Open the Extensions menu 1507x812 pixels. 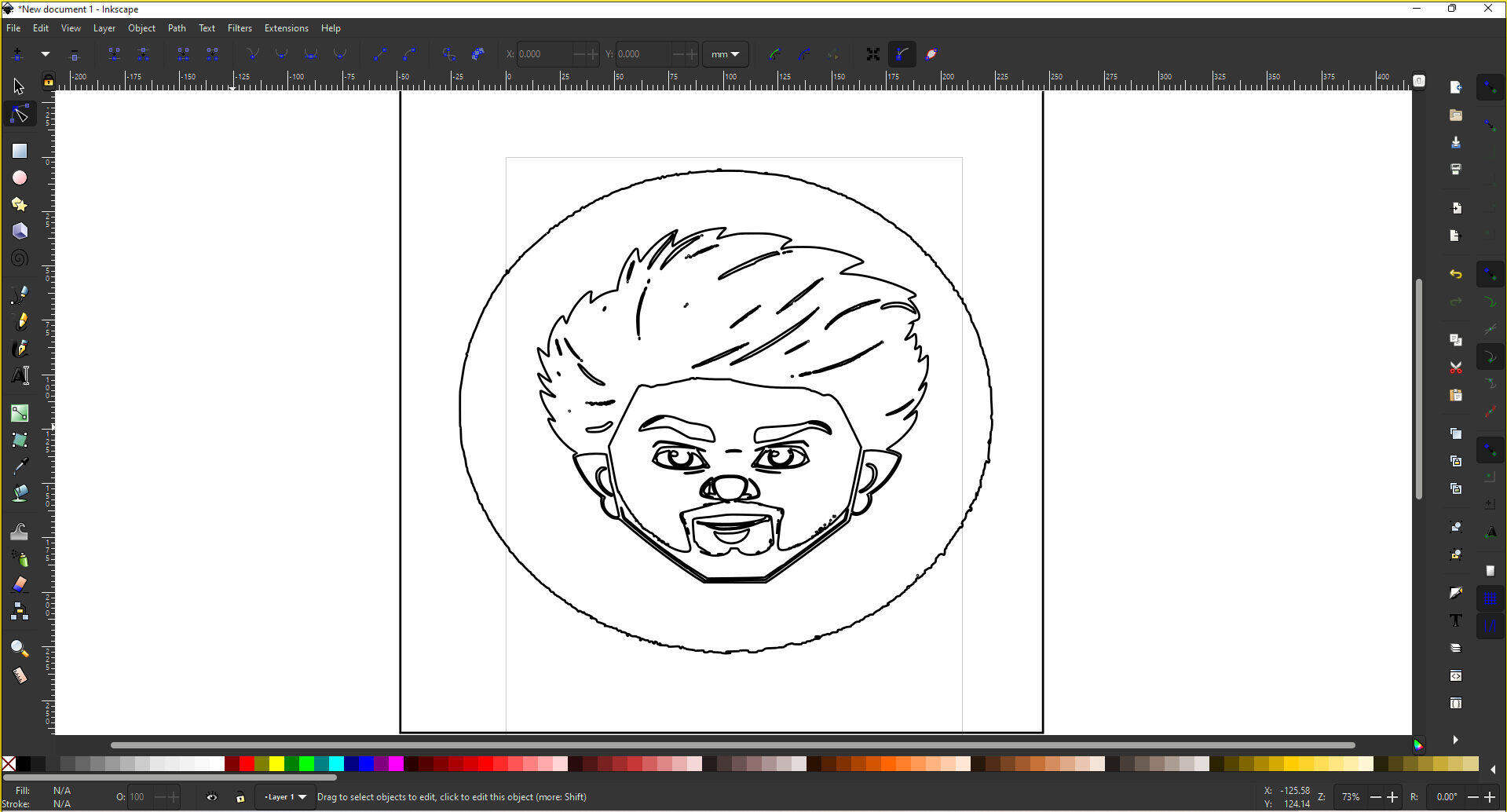coord(286,28)
